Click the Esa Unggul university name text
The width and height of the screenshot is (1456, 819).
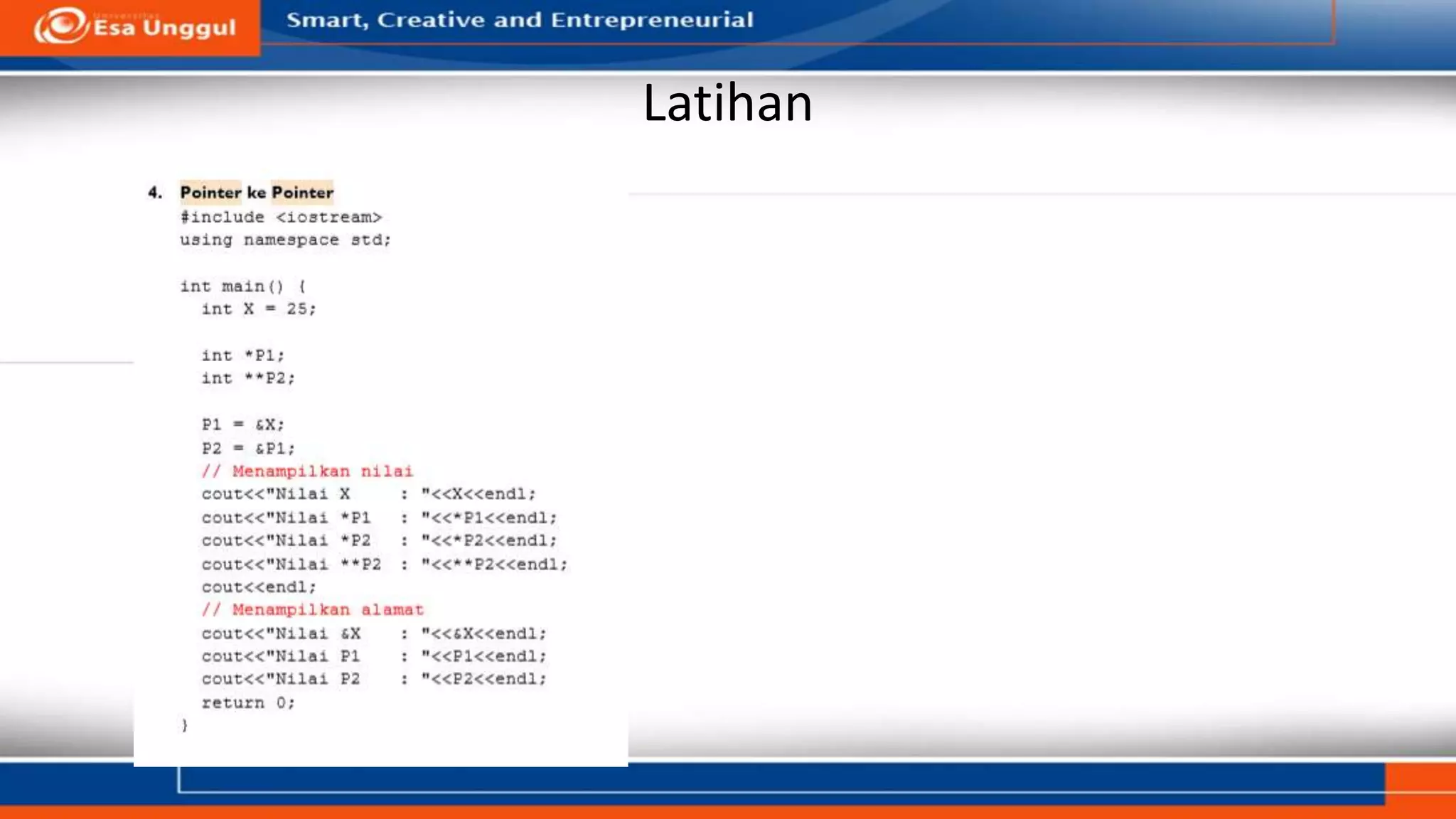(x=164, y=28)
